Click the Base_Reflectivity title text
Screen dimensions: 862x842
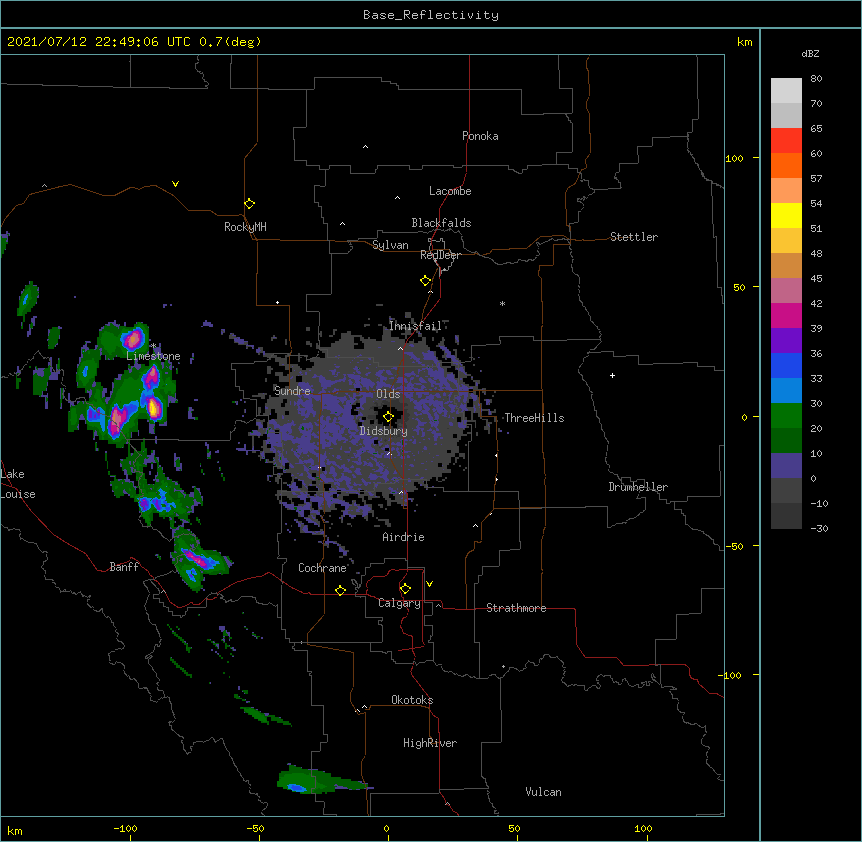point(430,15)
